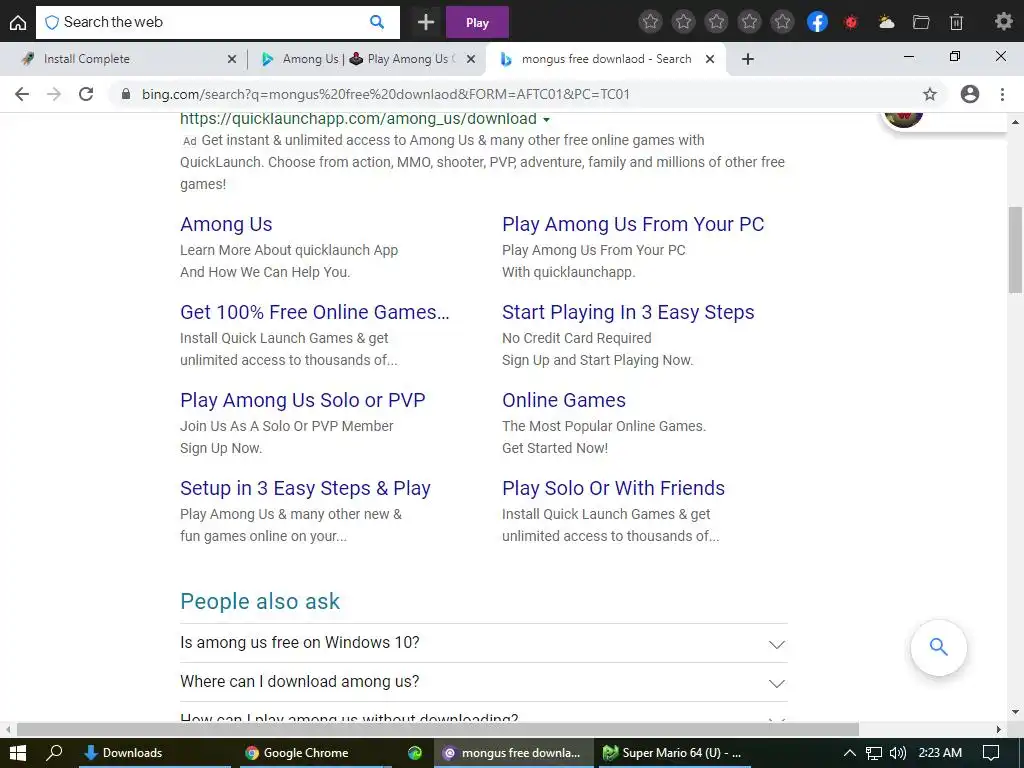
Task: Click the bing.com address bar URL
Action: point(385,94)
